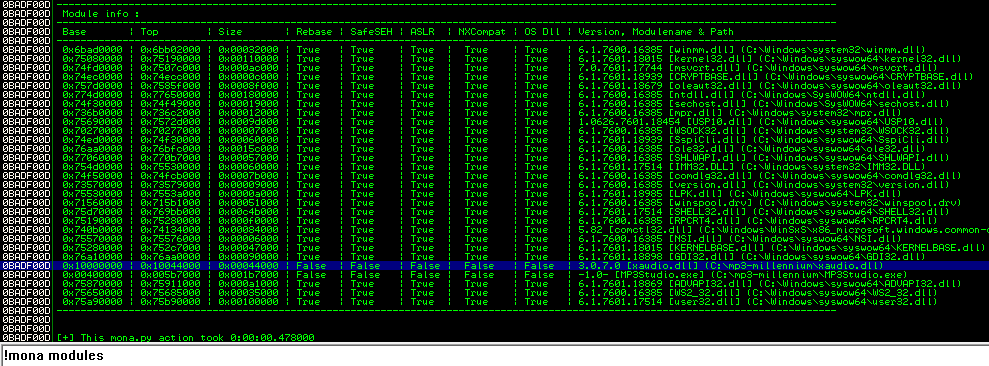The image size is (989, 366).
Task: Click the GDI32.dll module row
Action: coord(494,257)
